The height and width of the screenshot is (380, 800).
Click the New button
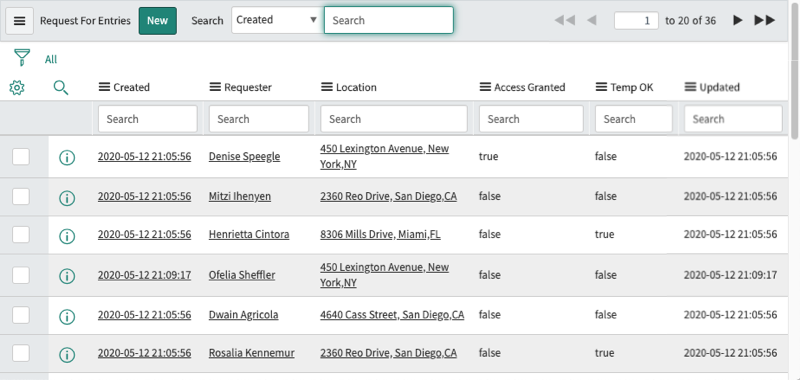158,21
